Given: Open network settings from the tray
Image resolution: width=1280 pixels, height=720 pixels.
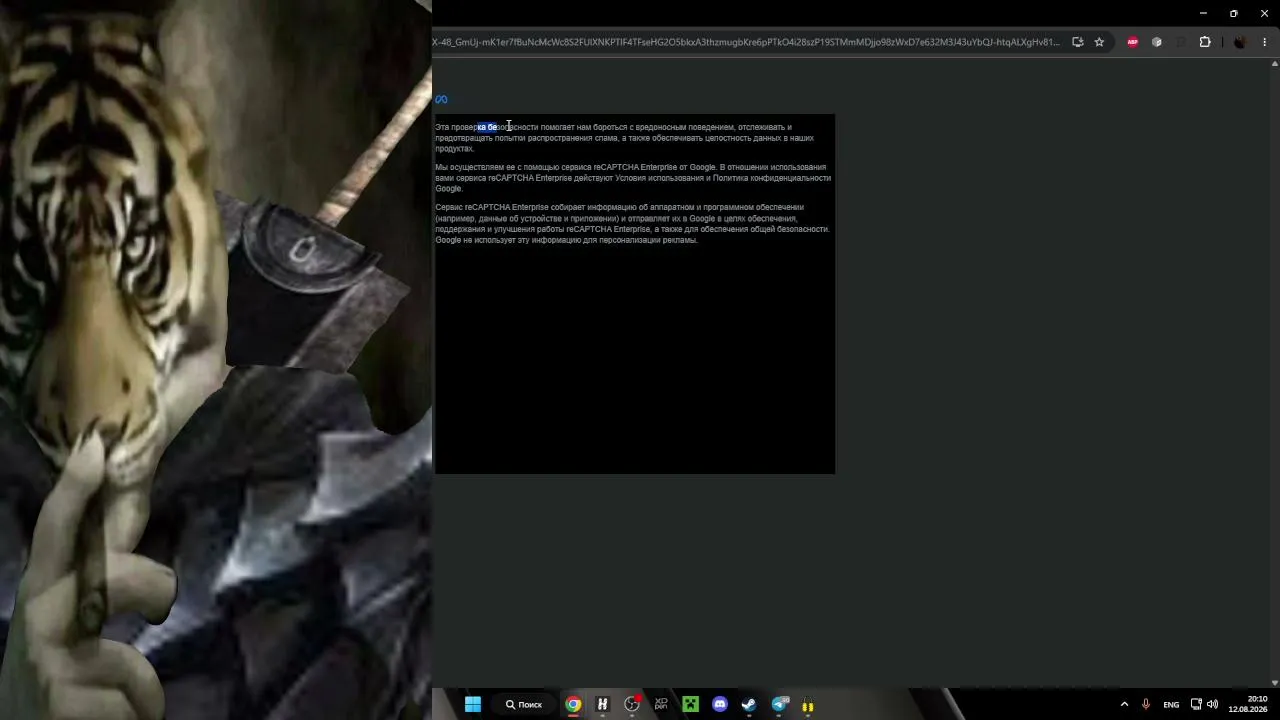Looking at the screenshot, I should pos(1196,704).
